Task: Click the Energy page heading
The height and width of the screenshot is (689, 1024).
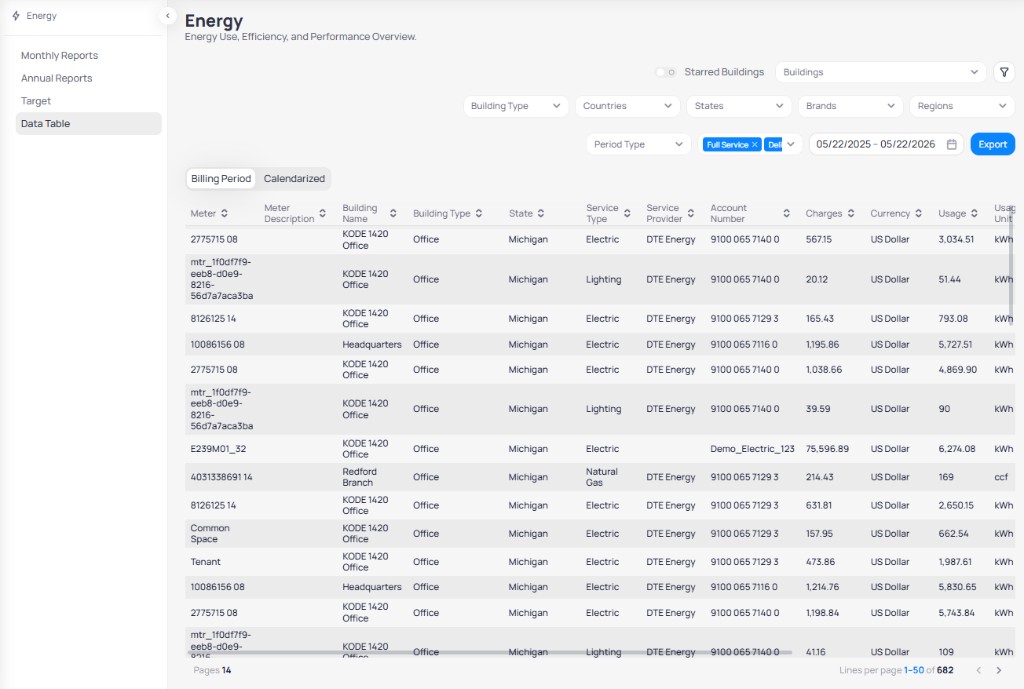Action: (214, 21)
